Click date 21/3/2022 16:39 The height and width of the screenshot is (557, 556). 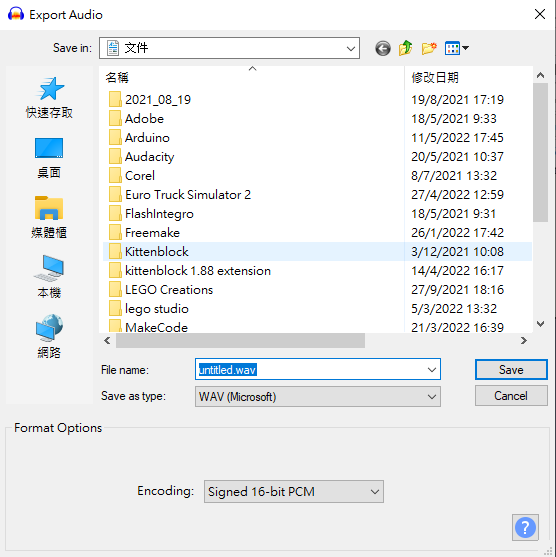[x=457, y=327]
